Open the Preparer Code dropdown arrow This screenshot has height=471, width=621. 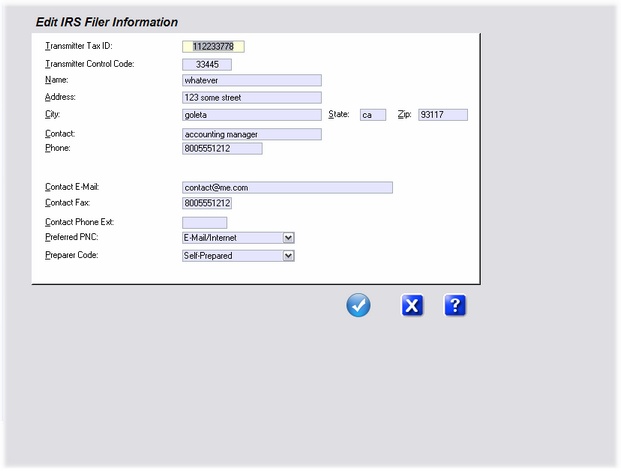[x=288, y=256]
